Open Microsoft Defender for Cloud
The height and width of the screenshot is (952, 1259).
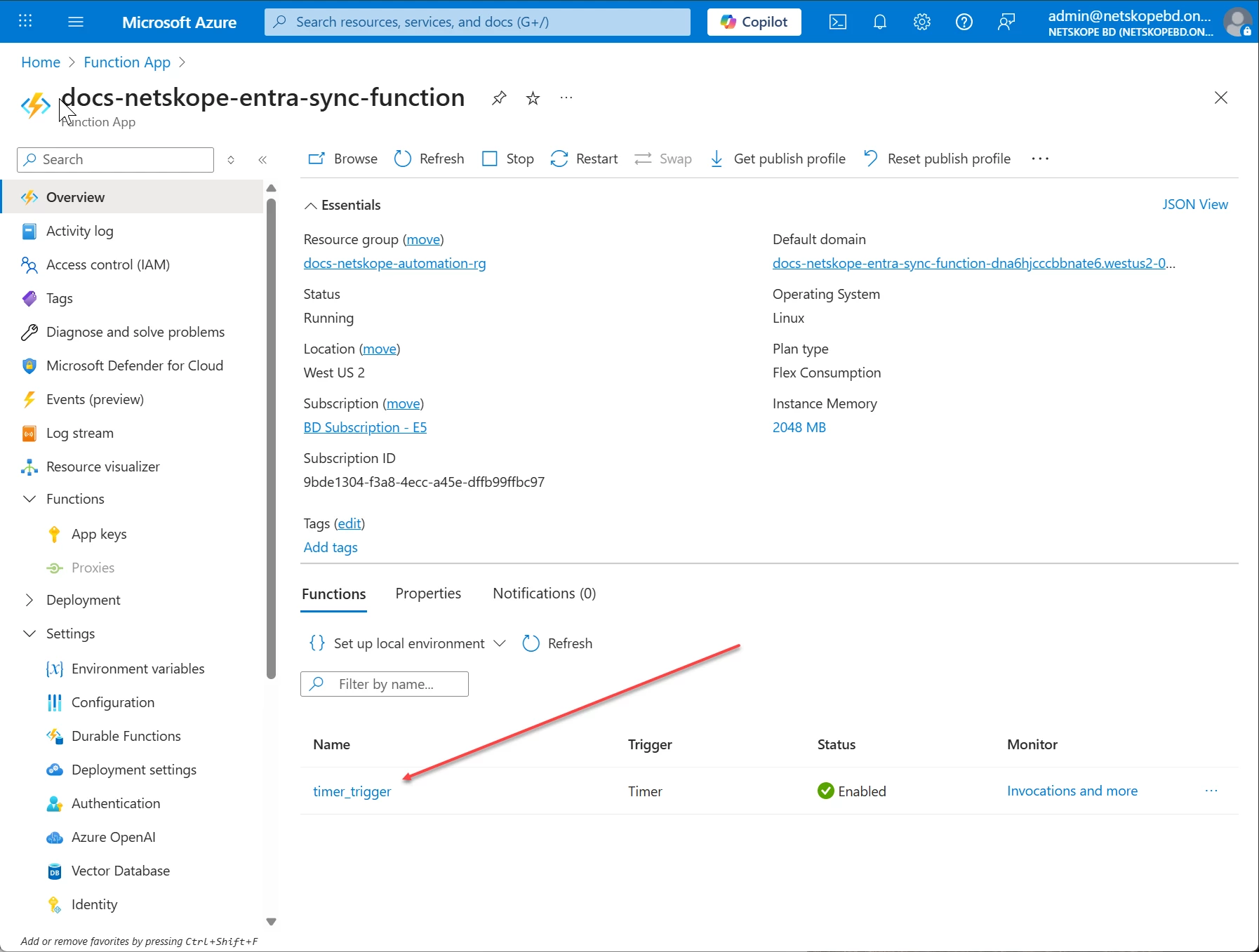tap(133, 366)
